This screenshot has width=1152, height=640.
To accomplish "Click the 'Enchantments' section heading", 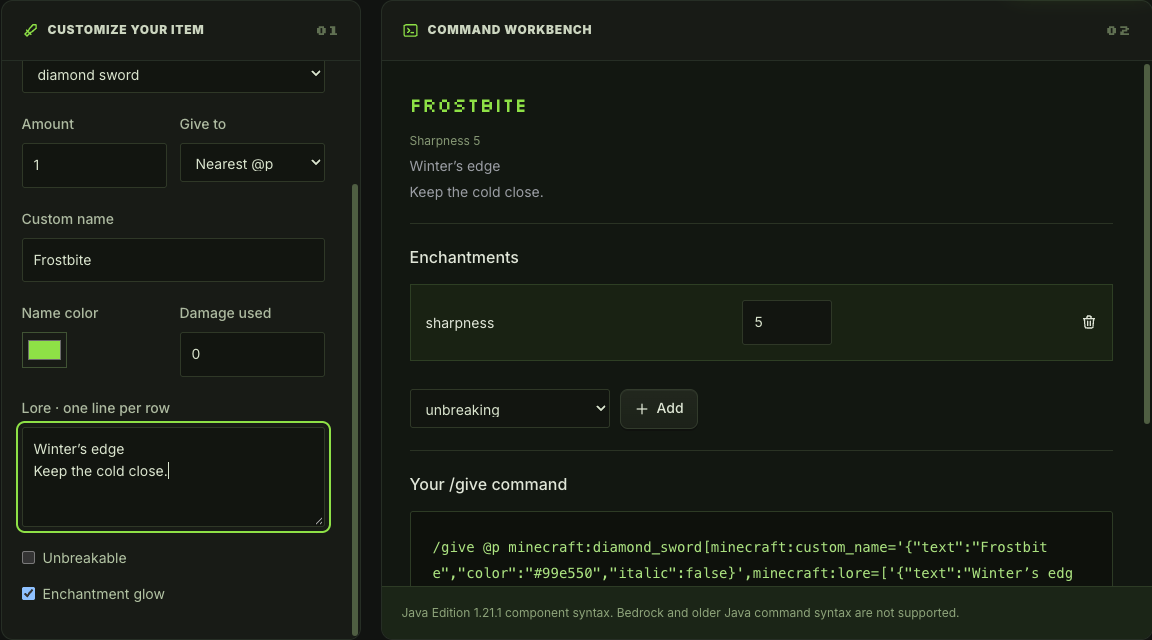I will [x=464, y=257].
